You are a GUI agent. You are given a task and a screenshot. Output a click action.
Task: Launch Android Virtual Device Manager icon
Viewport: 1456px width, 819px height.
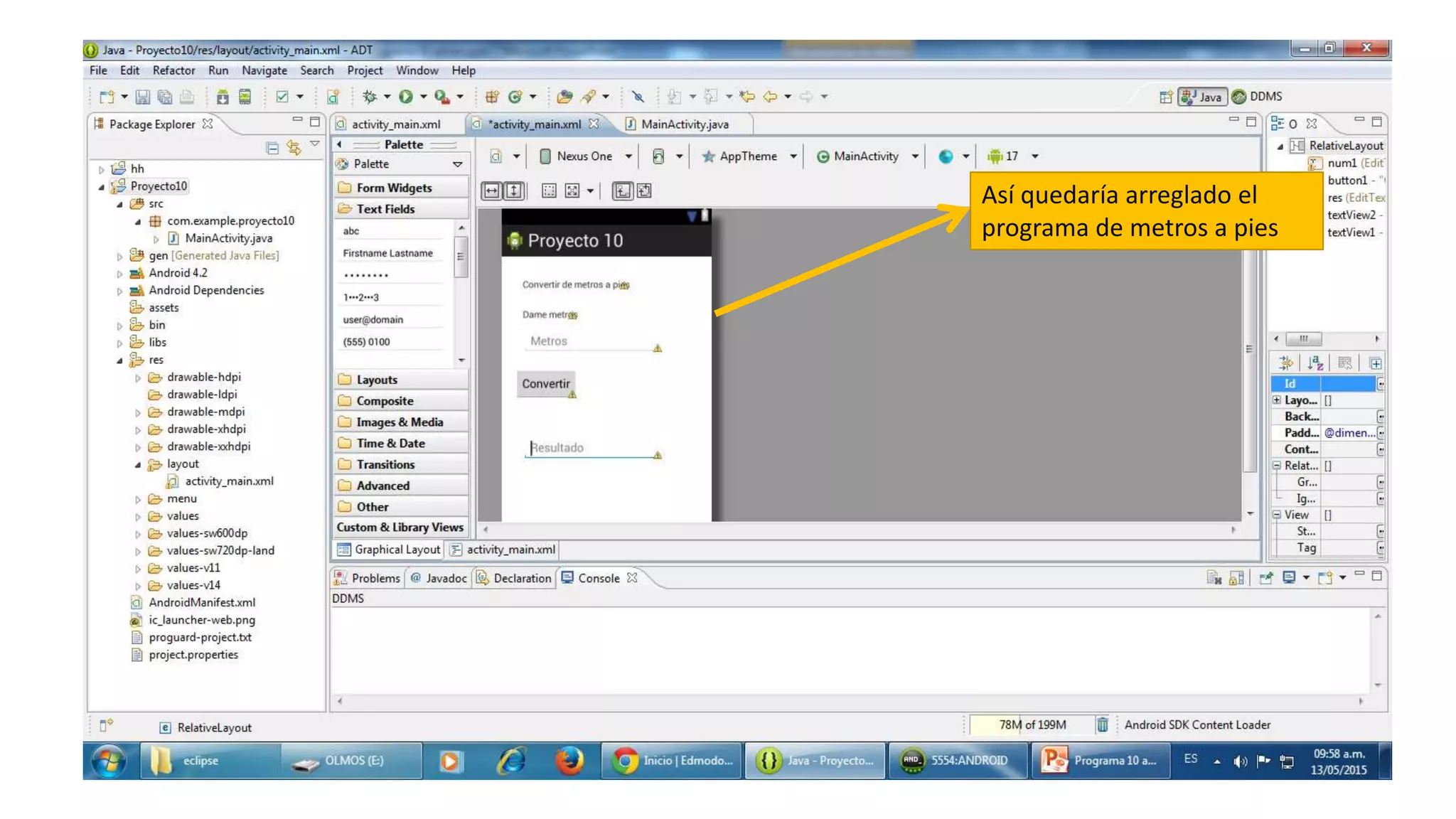pyautogui.click(x=245, y=97)
